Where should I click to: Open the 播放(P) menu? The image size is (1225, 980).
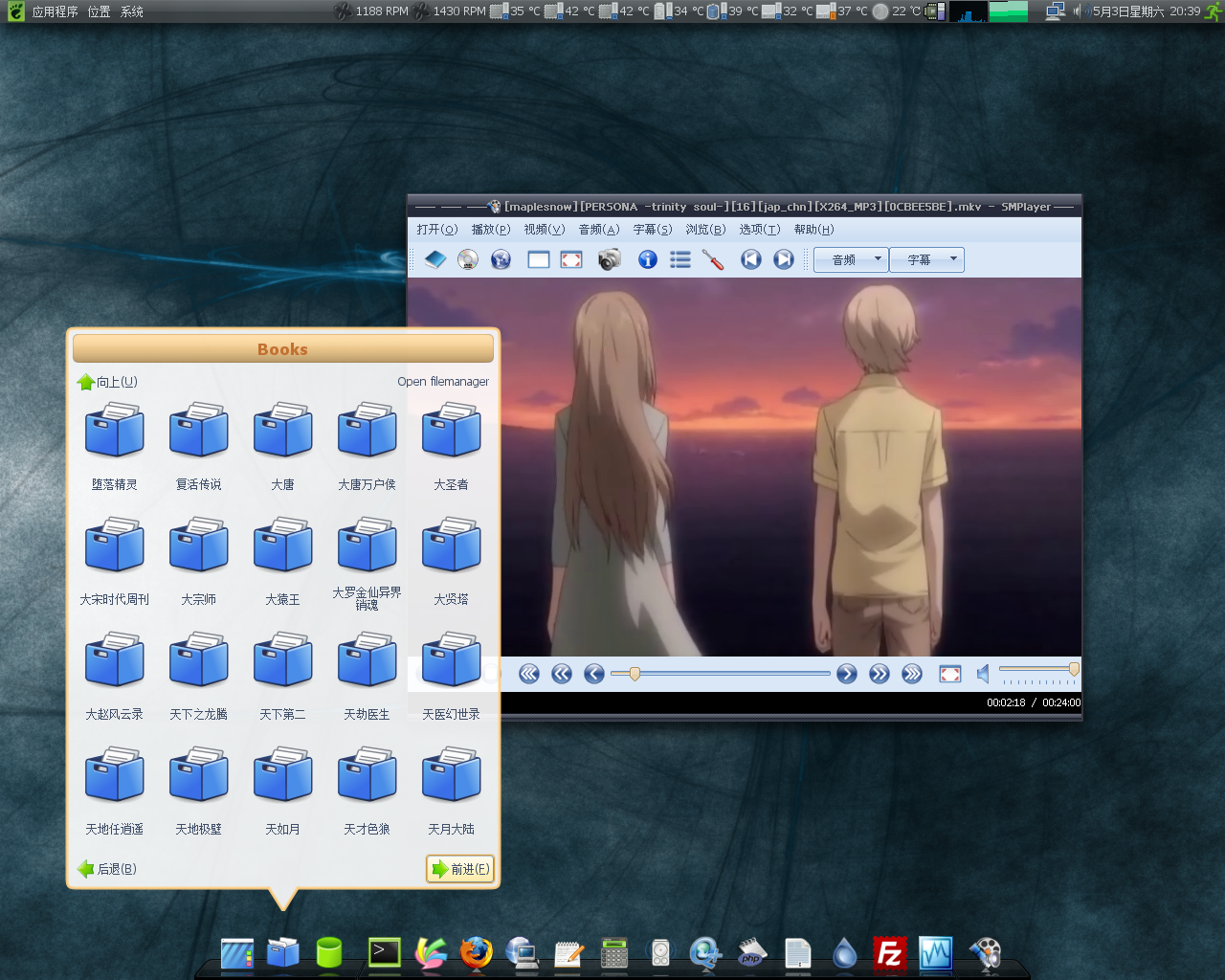coord(491,230)
